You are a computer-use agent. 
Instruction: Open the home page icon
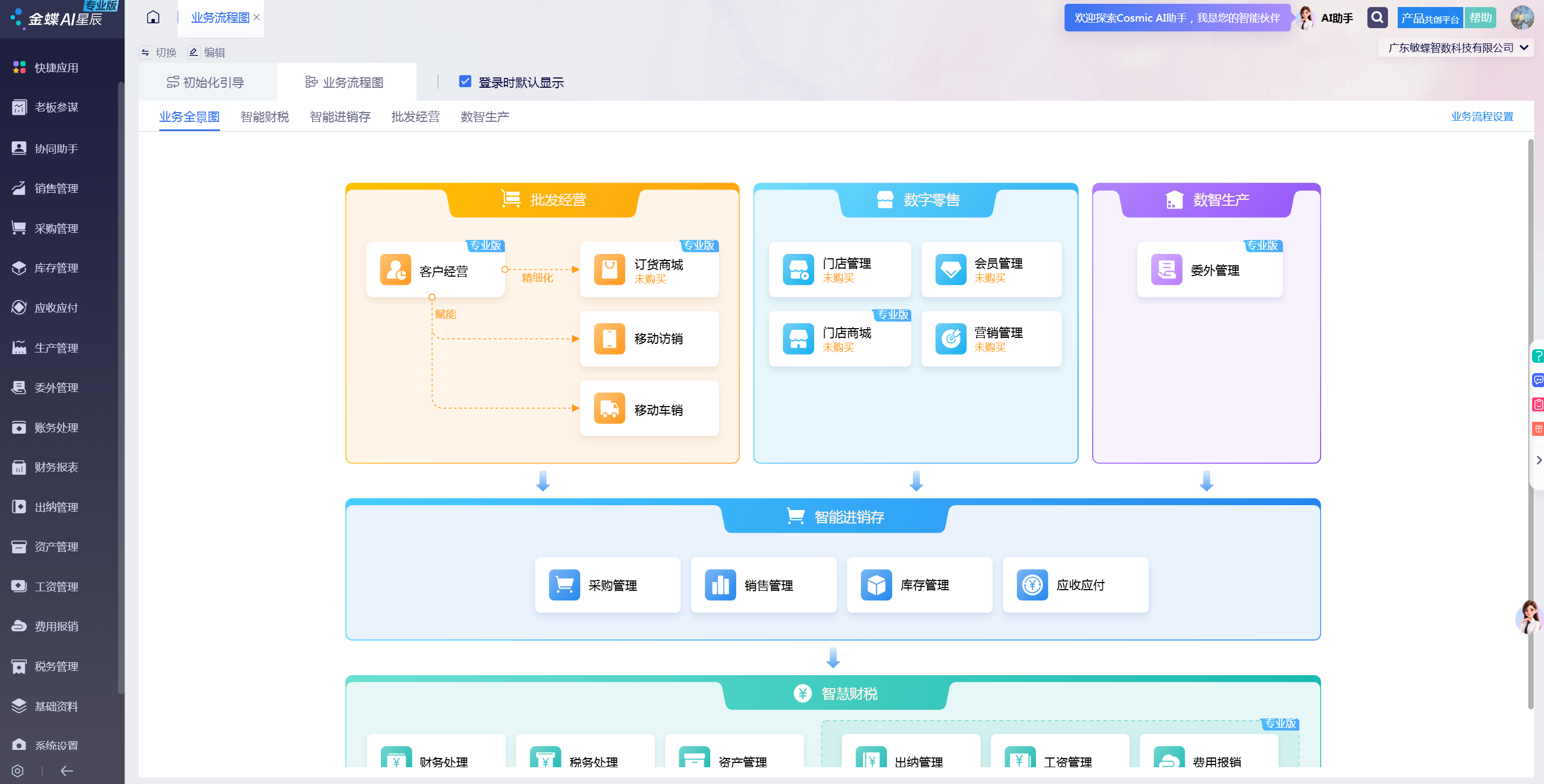(x=153, y=17)
